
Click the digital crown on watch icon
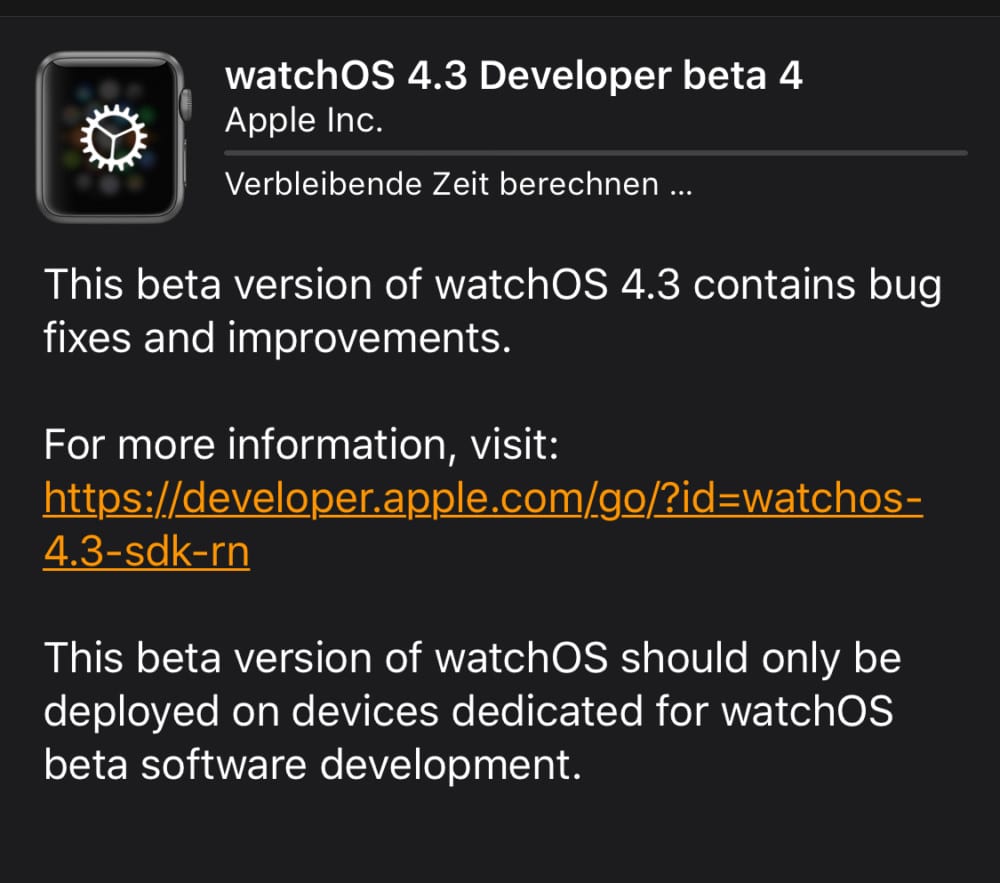click(x=186, y=104)
